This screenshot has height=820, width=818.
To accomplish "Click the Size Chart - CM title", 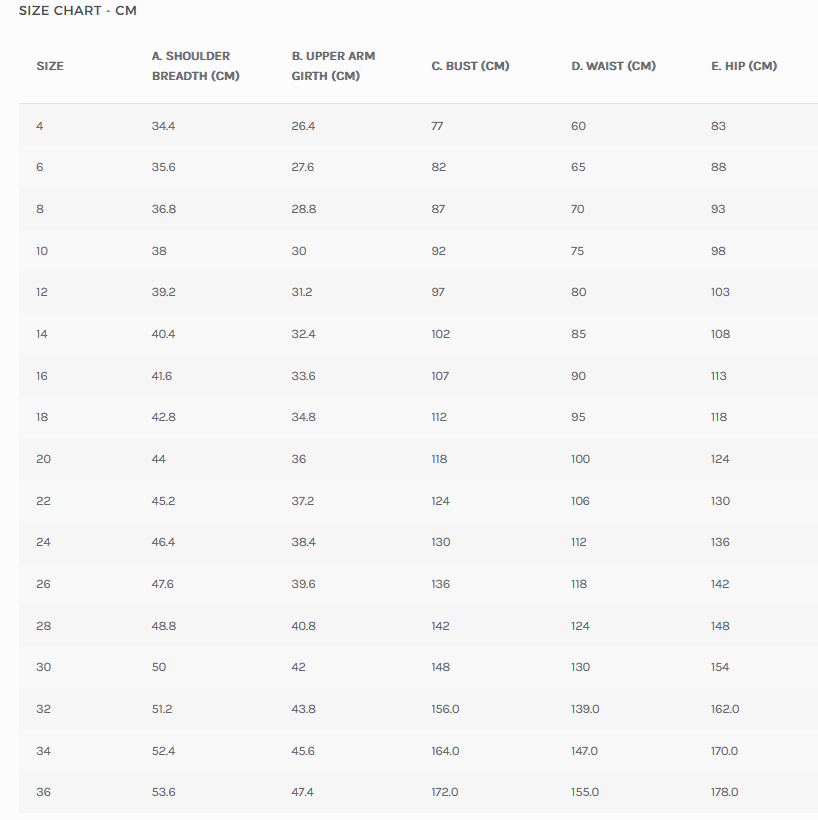I will (78, 11).
